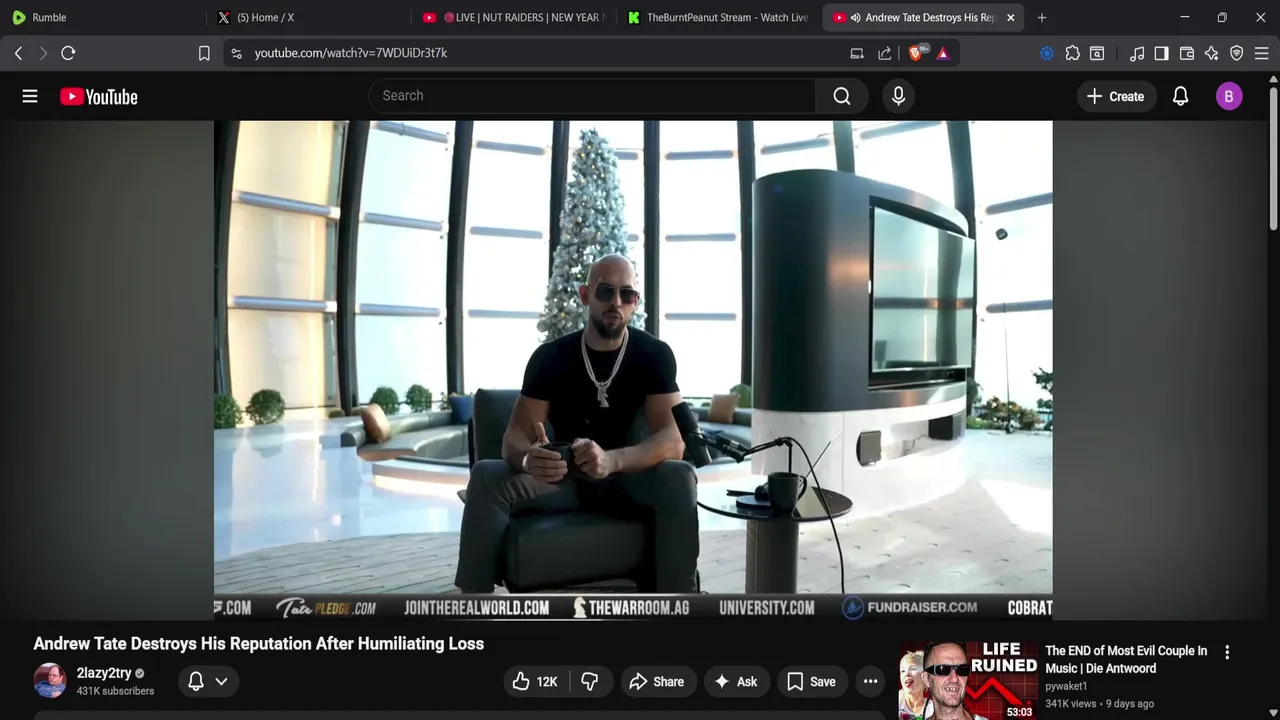The image size is (1280, 720).
Task: Click the install app icon in address bar
Action: tap(857, 53)
